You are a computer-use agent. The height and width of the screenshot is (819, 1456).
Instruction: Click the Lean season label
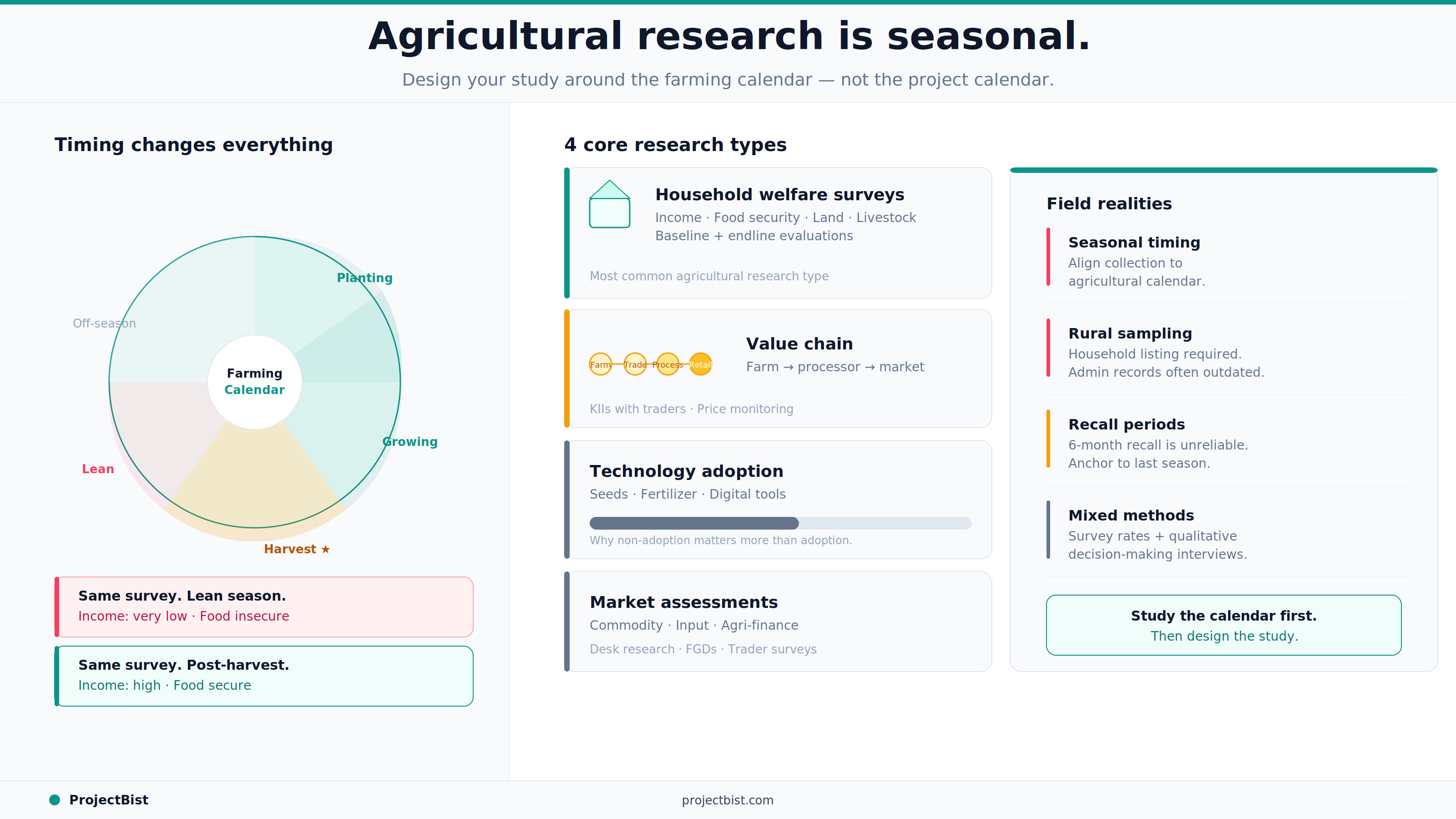pyautogui.click(x=98, y=469)
